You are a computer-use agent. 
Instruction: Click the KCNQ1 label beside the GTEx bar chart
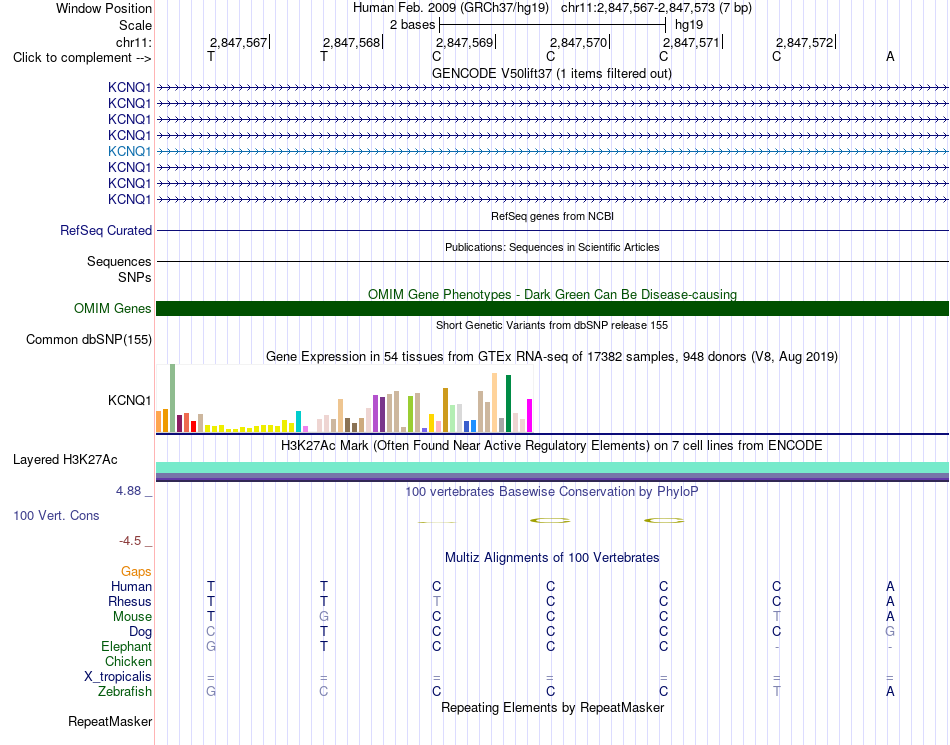coord(129,400)
